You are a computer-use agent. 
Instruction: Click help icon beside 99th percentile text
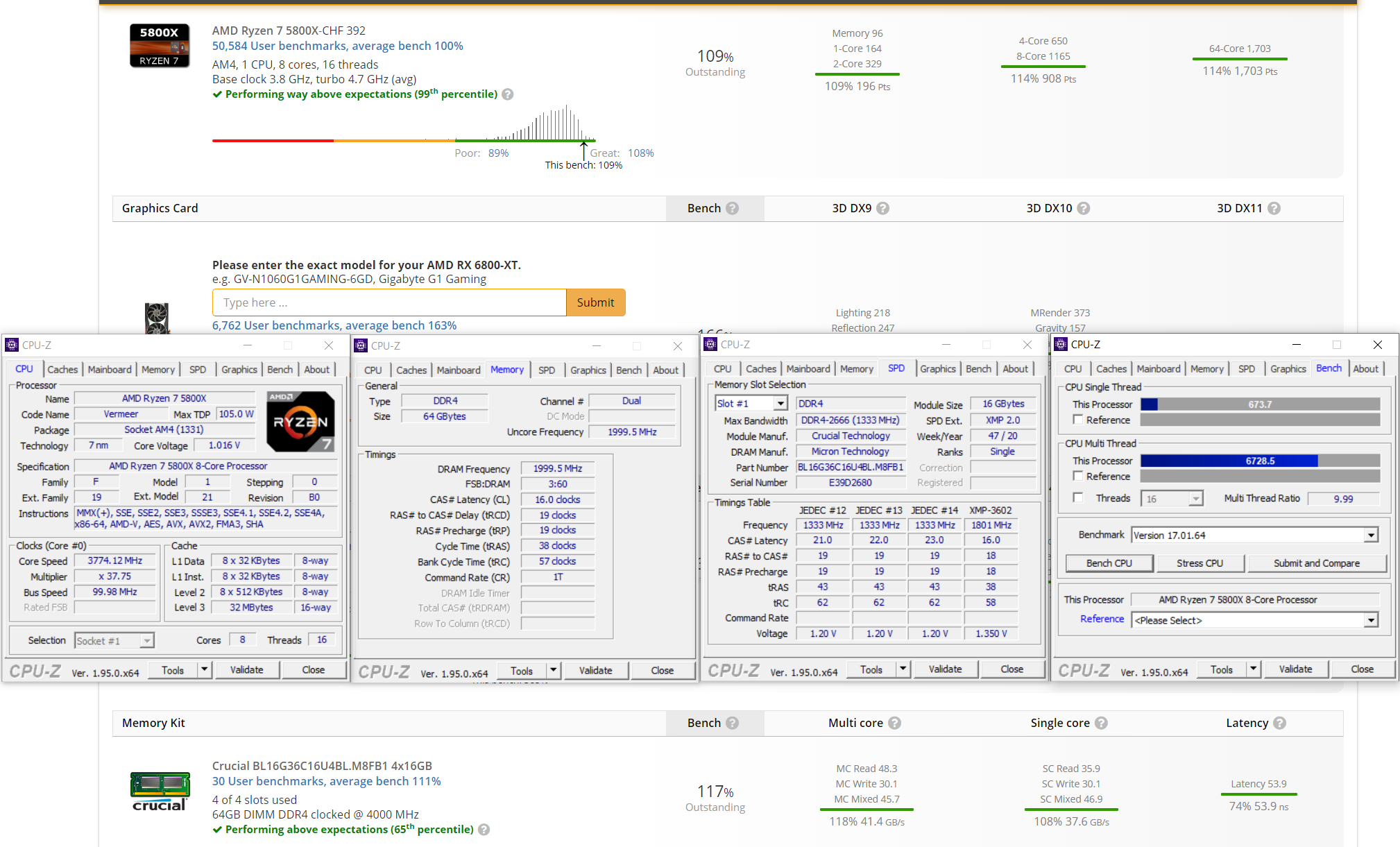coord(508,94)
